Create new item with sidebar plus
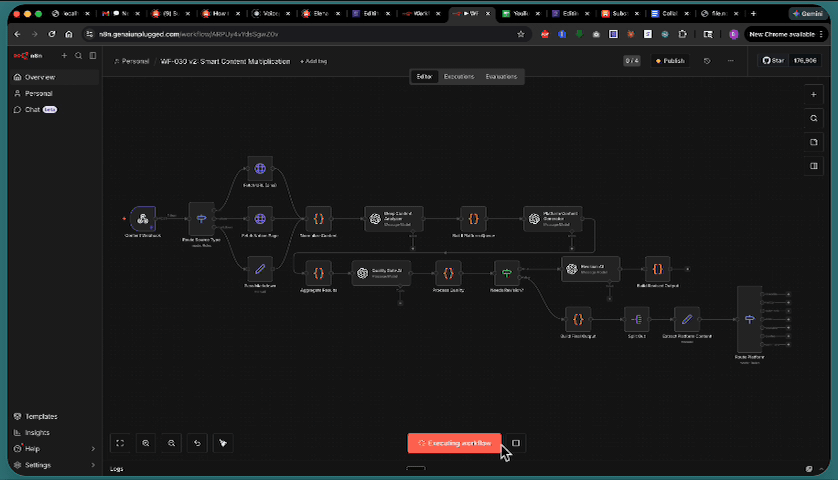 click(x=64, y=56)
